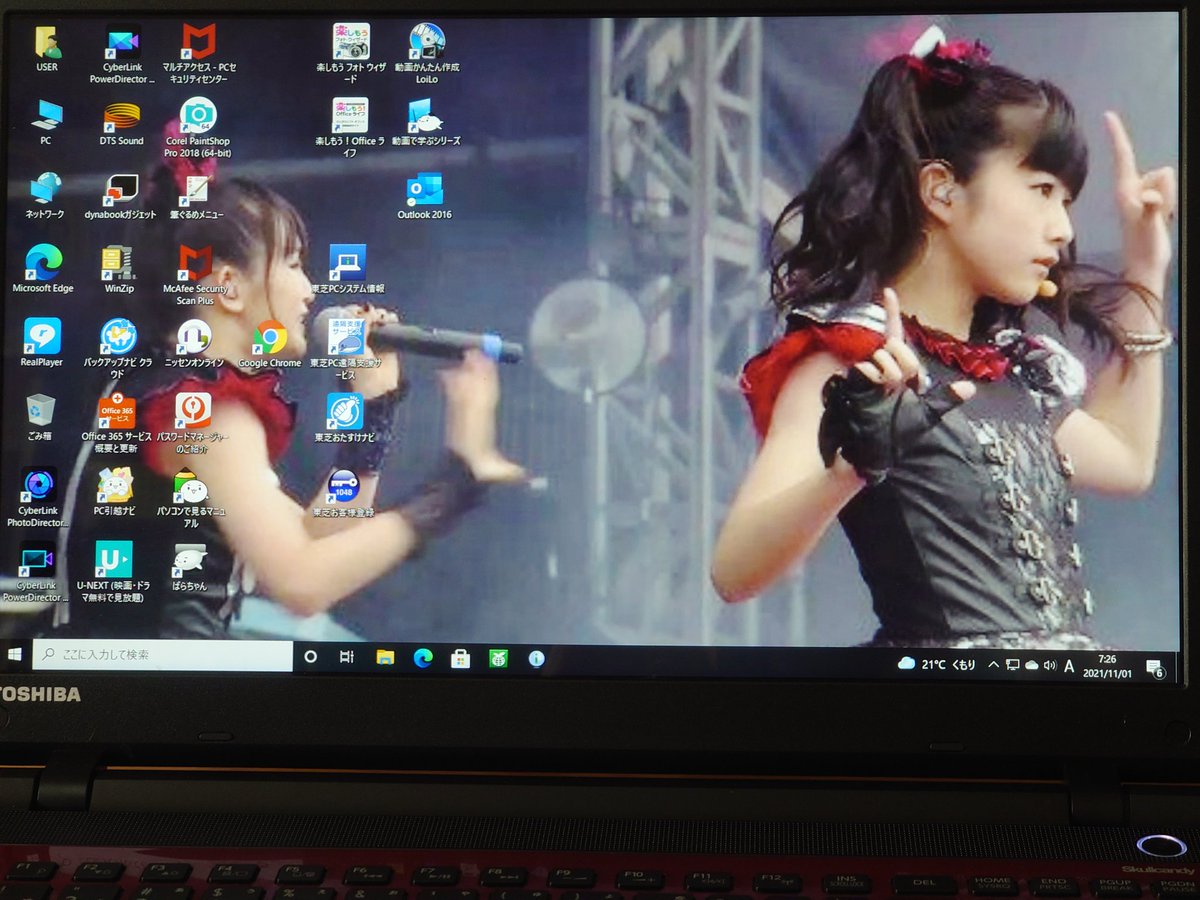Viewport: 1200px width, 900px height.
Task: Open Cortana circle button on taskbar
Action: click(310, 657)
